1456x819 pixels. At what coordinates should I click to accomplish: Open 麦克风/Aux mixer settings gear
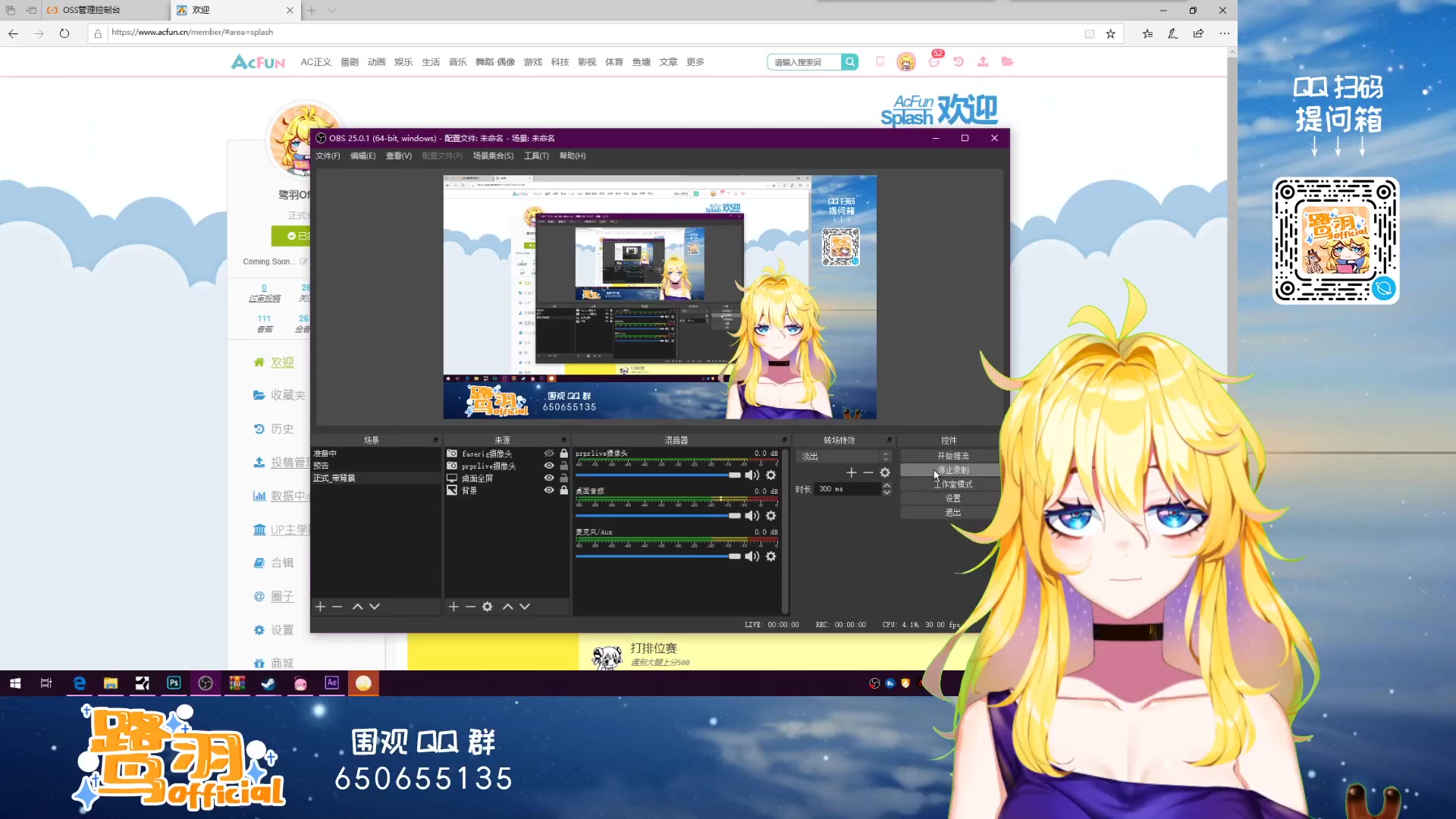tap(771, 557)
